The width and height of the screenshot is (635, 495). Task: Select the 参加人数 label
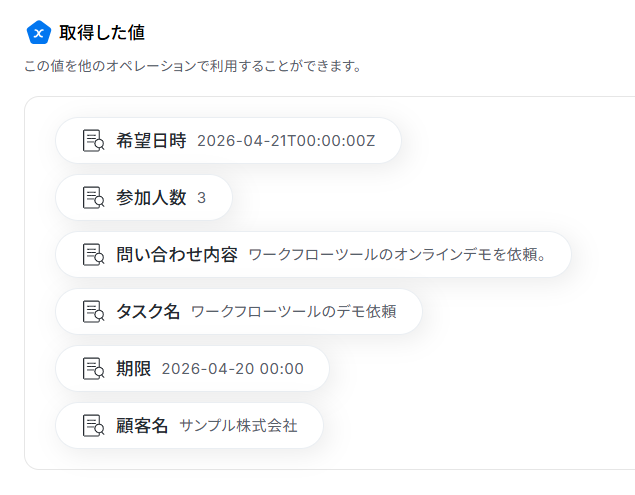point(151,198)
